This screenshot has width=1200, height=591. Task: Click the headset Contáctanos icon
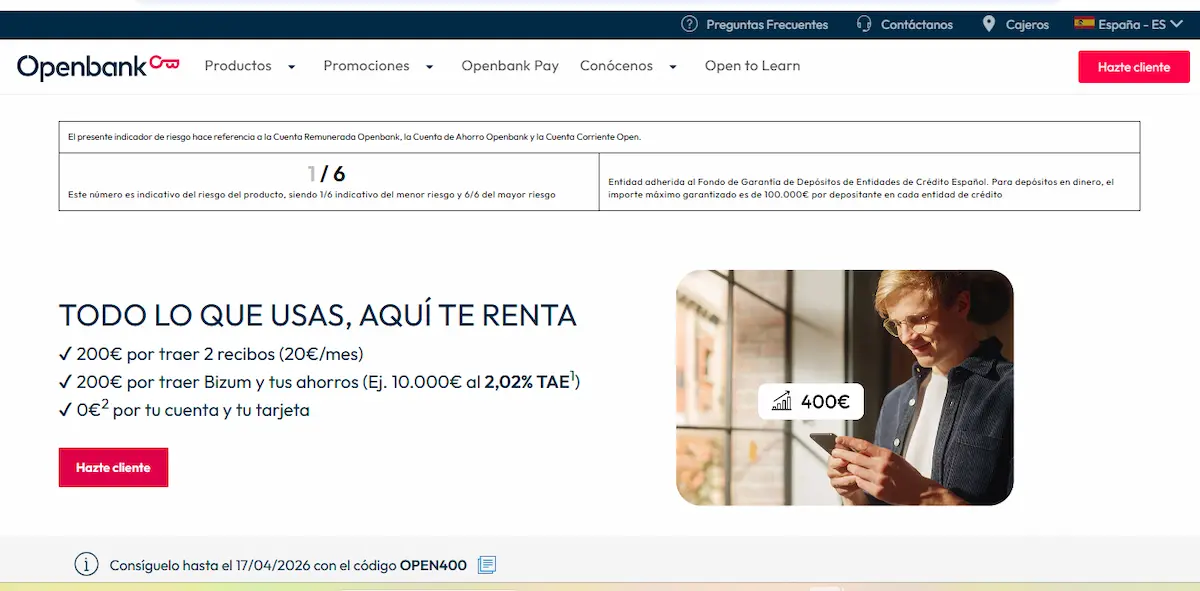[x=864, y=24]
